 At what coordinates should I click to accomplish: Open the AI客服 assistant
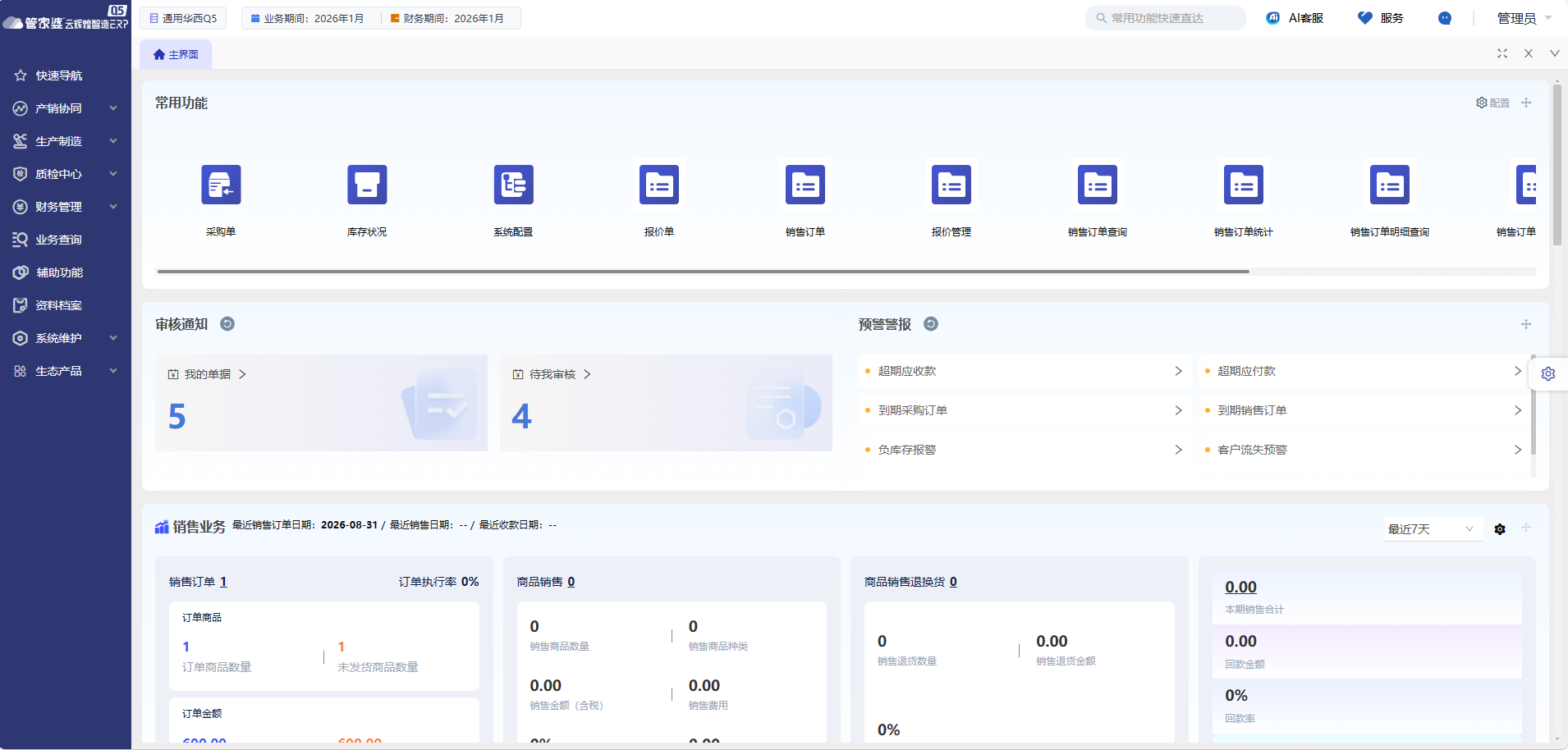point(1295,18)
